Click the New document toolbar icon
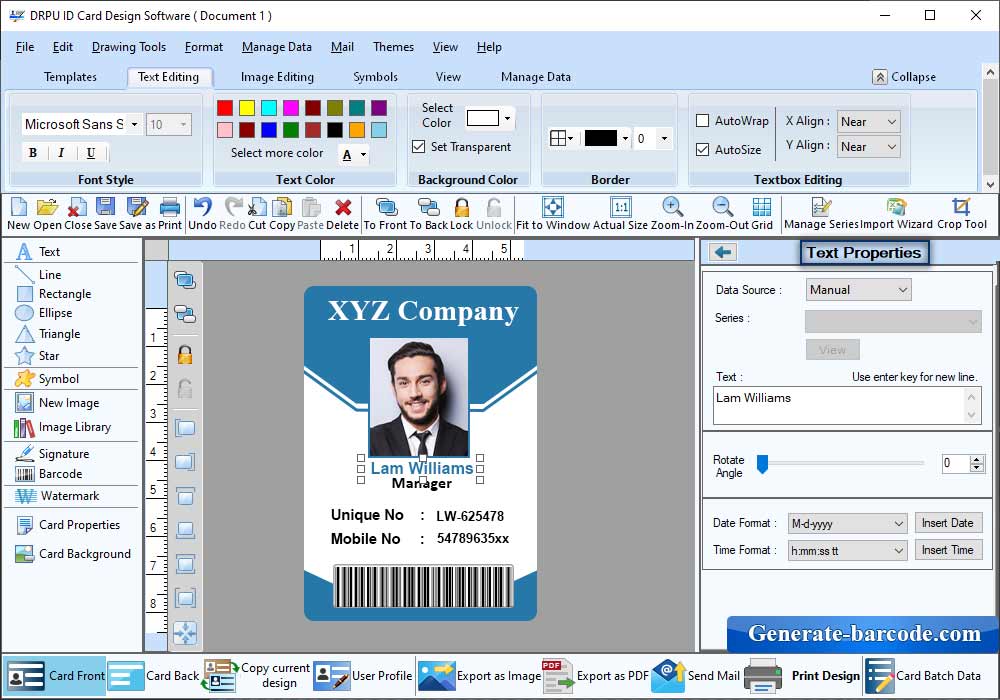Screen dimensions: 1000x700 [x=18, y=207]
